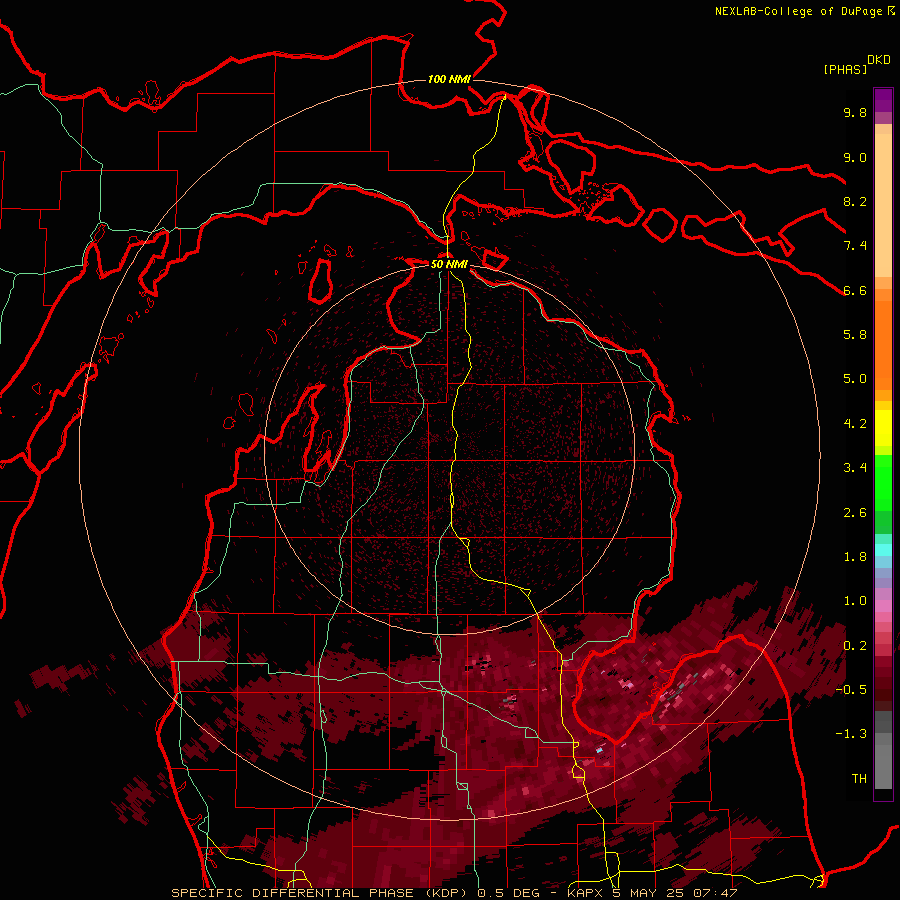
Task: Click the 5.8 color scale value
Action: click(855, 335)
